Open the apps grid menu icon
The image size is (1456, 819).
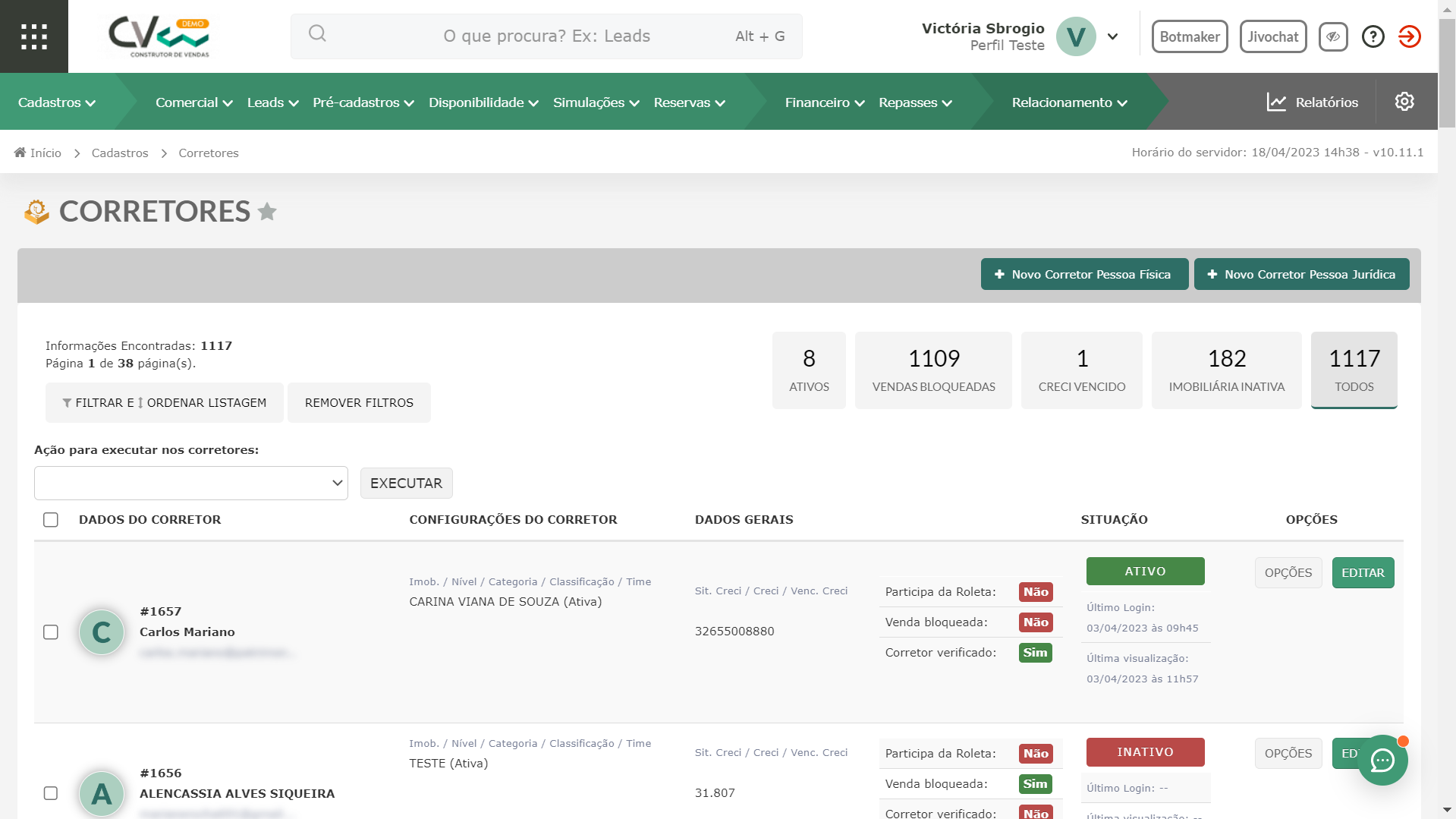click(34, 36)
